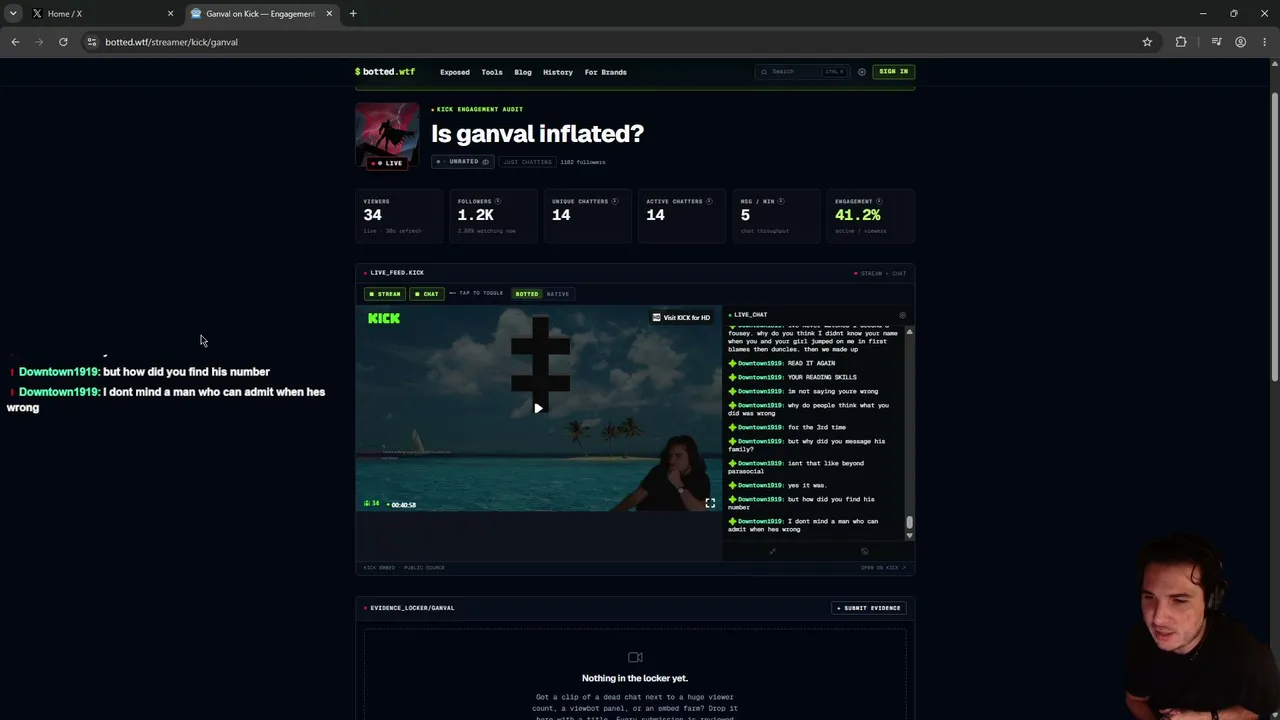Click the Visit KICK for HD link
1280x720 pixels.
tap(681, 318)
